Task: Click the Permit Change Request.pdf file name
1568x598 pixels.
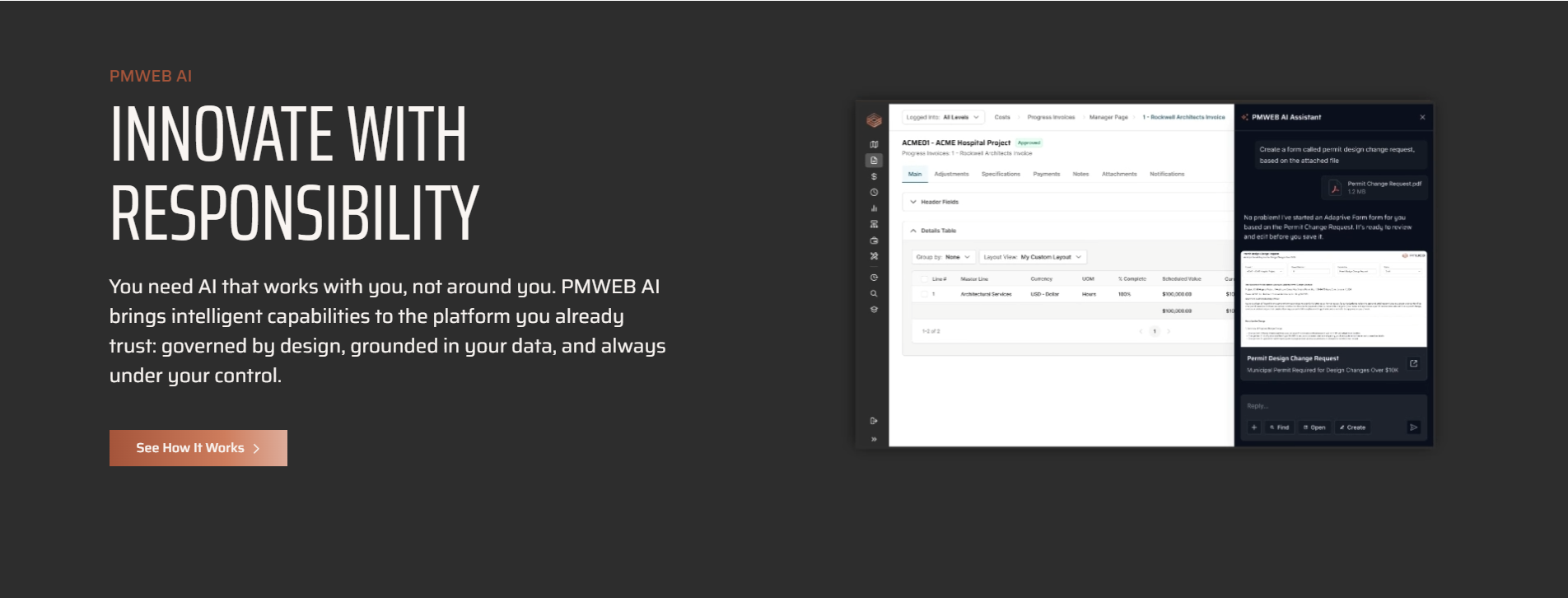Action: [x=1384, y=184]
